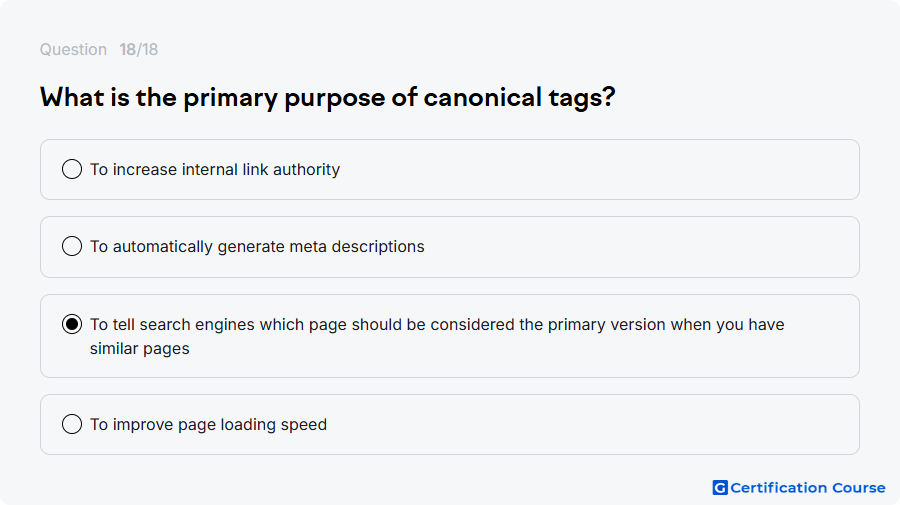
Task: Click the "similar pages" second answer line
Action: click(x=139, y=348)
